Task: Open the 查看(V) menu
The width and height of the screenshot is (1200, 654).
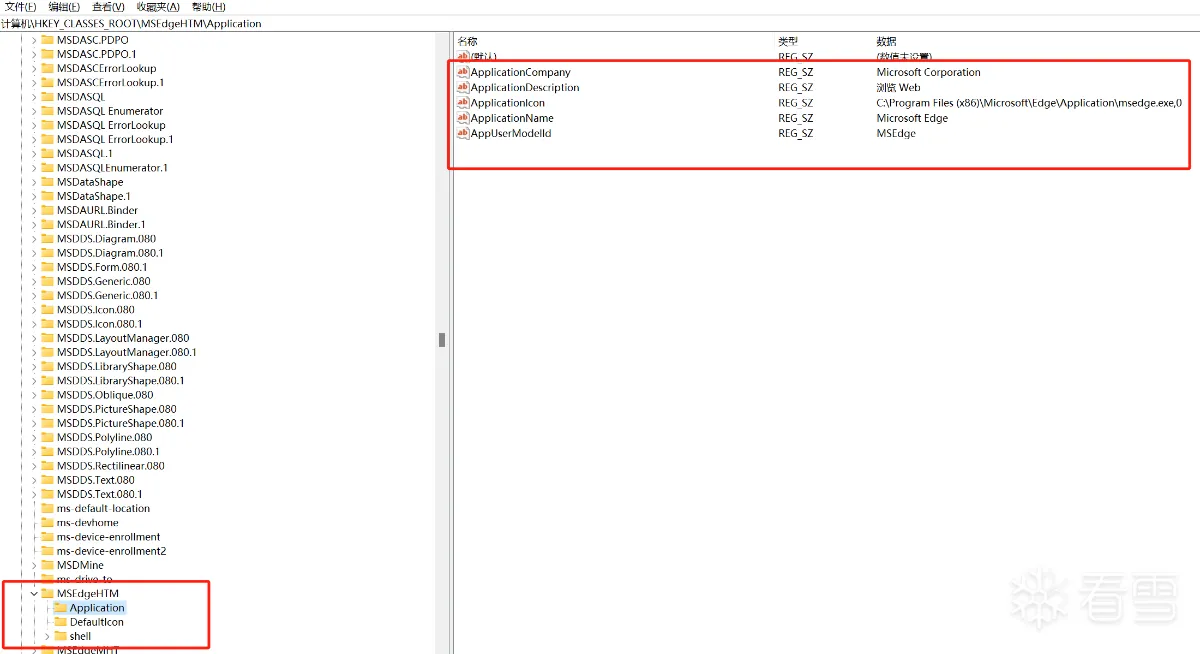Action: click(109, 7)
